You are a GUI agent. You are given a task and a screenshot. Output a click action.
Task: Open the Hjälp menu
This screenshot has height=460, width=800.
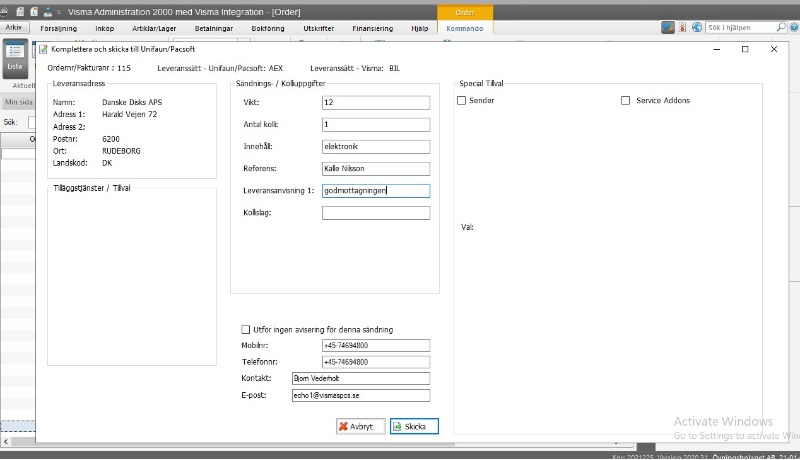pyautogui.click(x=420, y=29)
